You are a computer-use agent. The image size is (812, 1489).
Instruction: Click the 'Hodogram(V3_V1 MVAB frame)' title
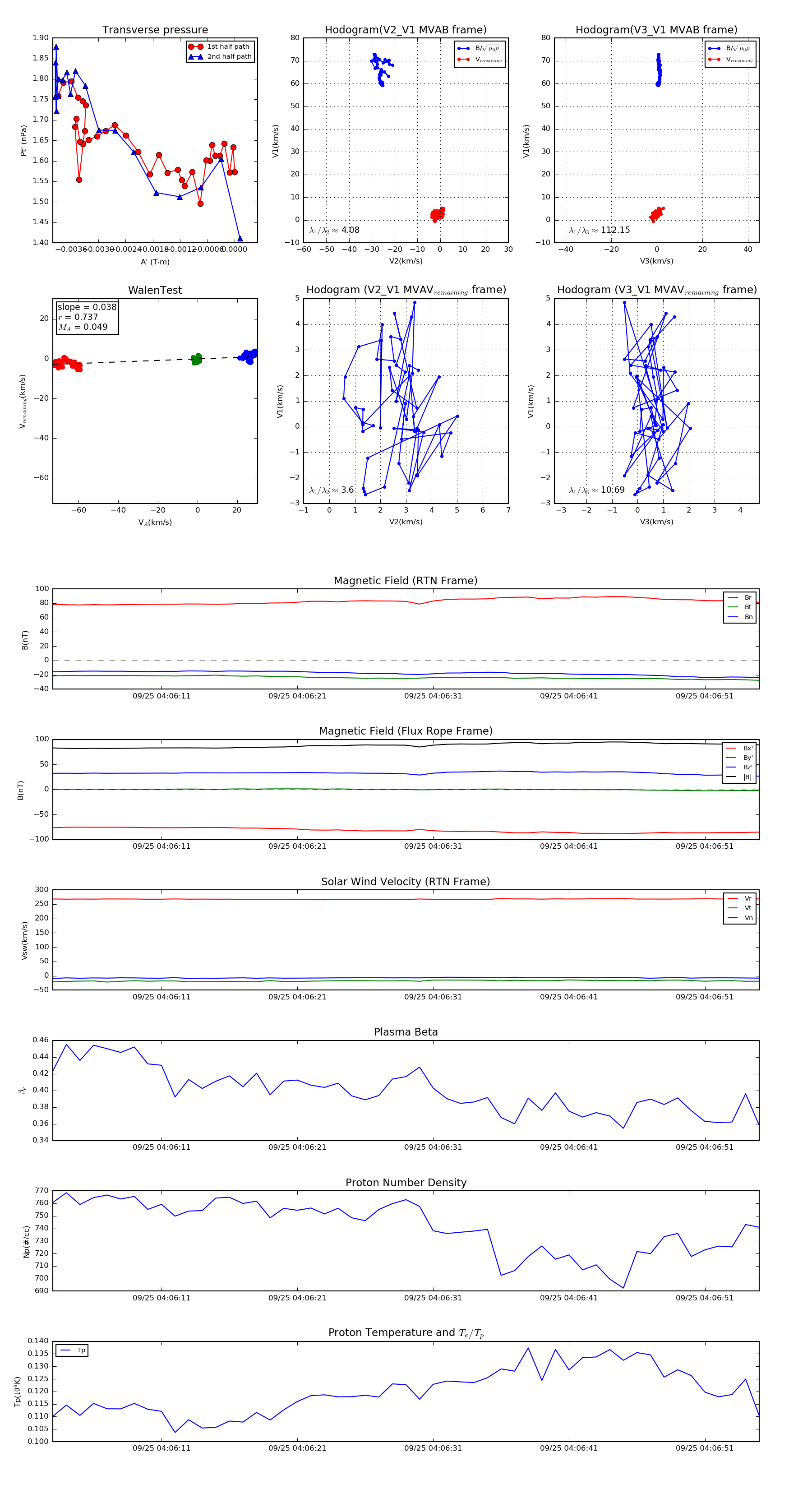pyautogui.click(x=656, y=30)
